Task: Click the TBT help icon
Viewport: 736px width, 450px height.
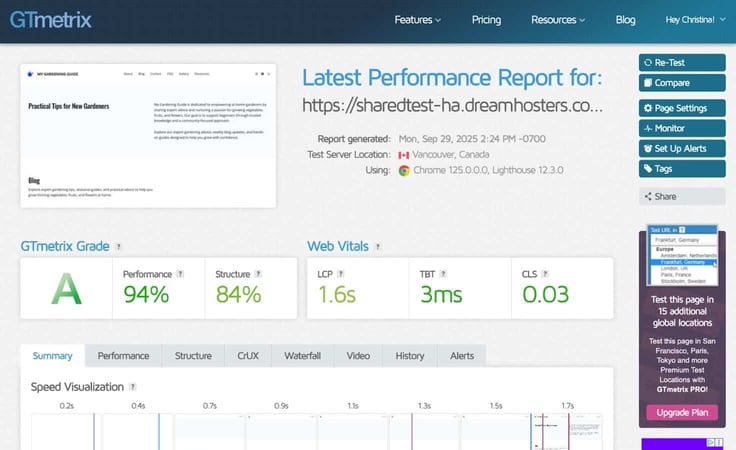Action: click(x=443, y=274)
